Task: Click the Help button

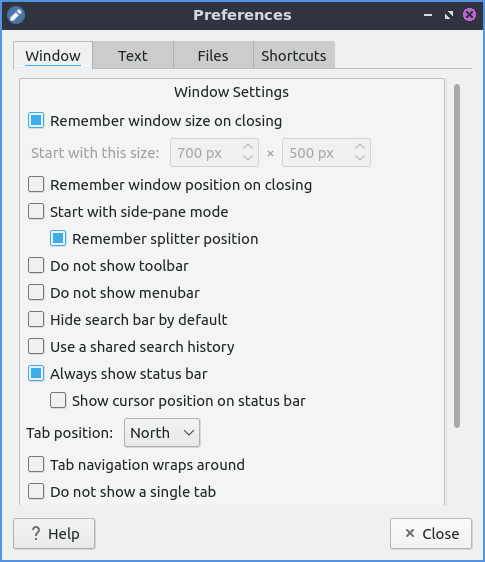Action: [x=54, y=533]
